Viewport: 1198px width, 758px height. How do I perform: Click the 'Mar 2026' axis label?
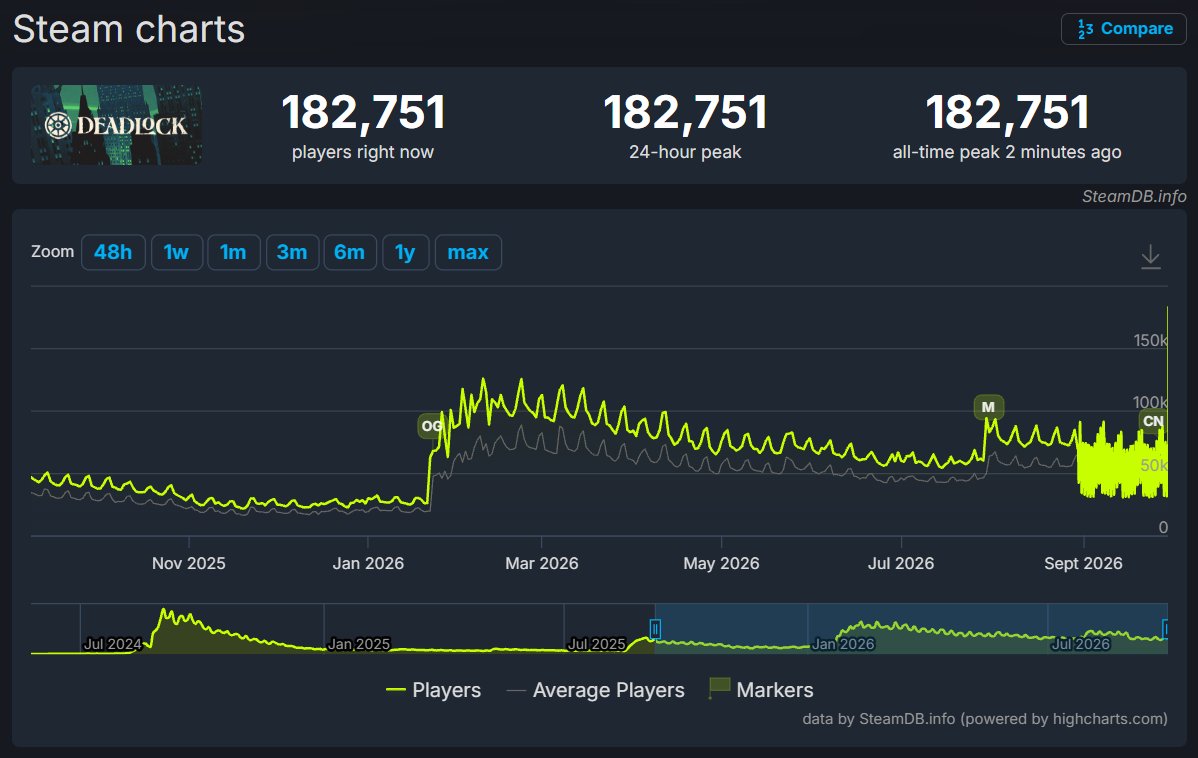pos(542,563)
